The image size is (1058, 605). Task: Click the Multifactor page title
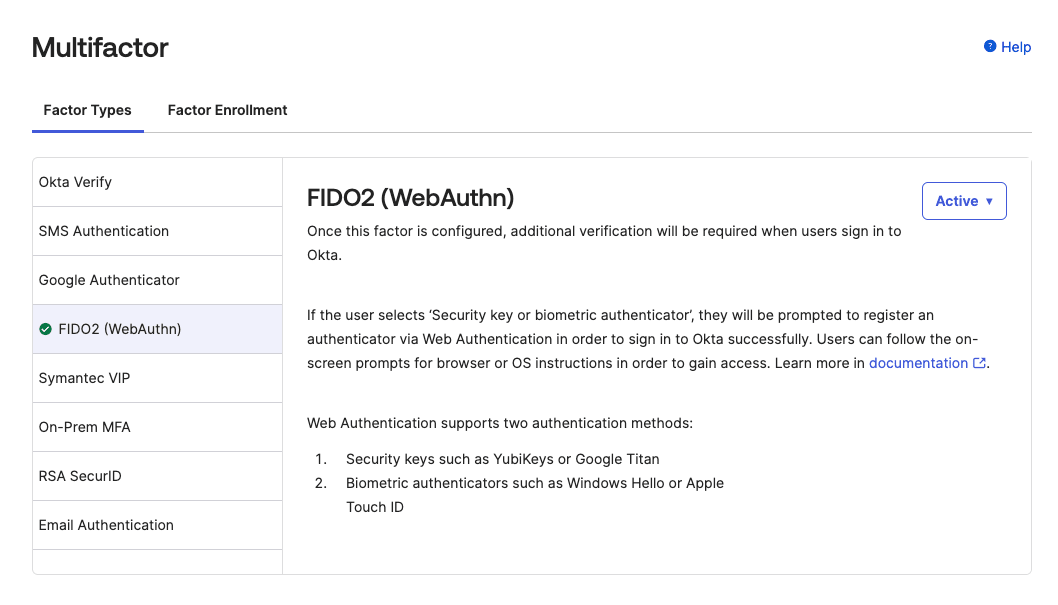[x=100, y=47]
